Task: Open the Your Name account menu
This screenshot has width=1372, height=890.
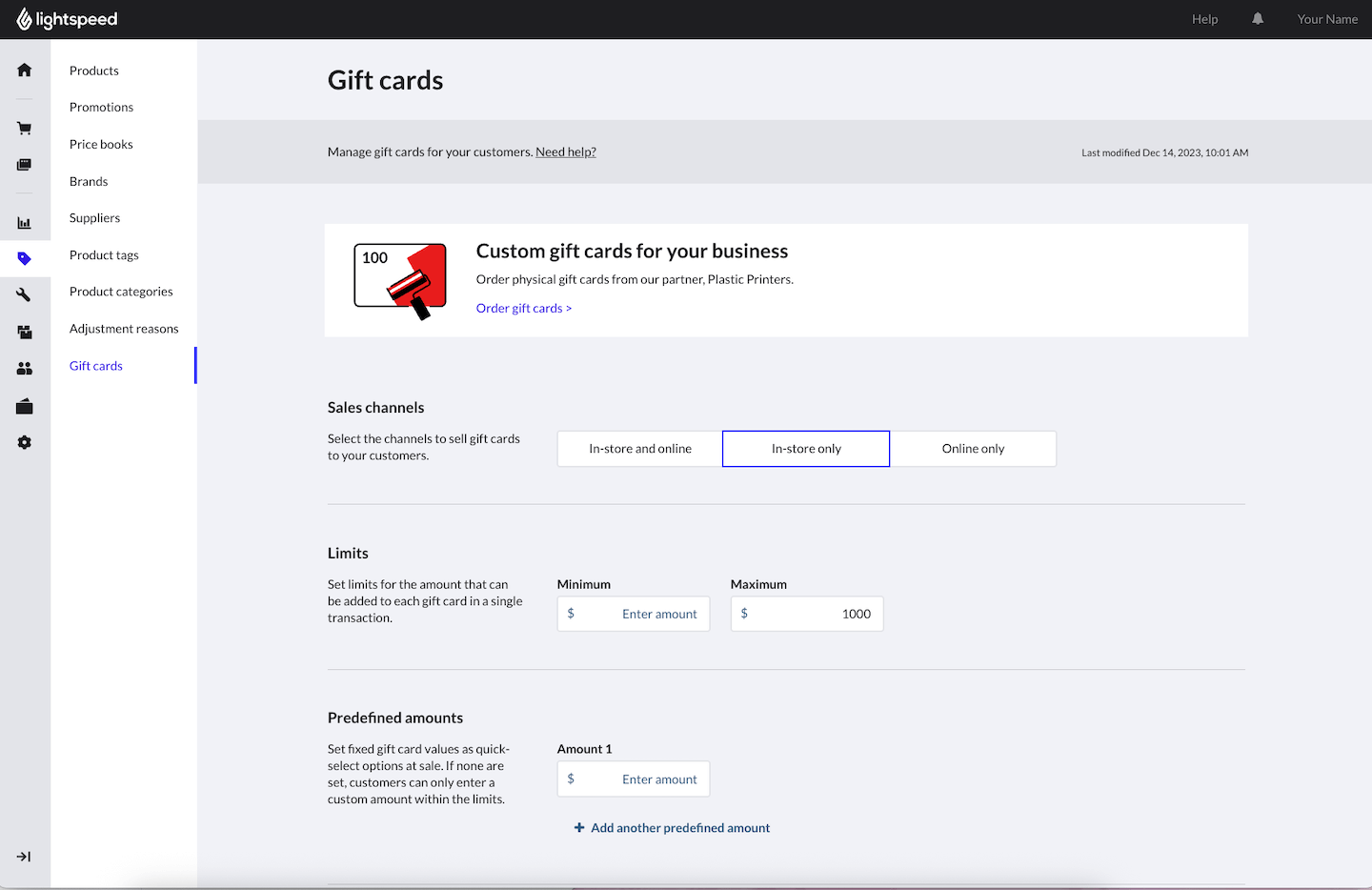Action: (1327, 19)
